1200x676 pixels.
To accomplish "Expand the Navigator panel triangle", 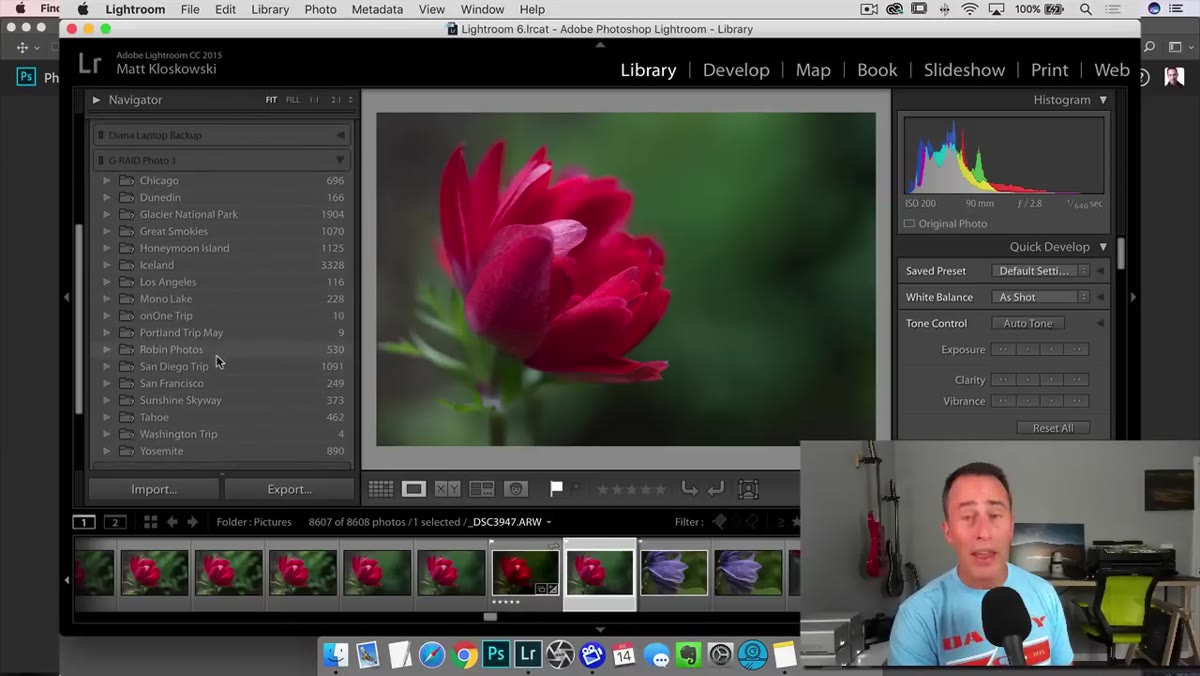I will (x=96, y=100).
